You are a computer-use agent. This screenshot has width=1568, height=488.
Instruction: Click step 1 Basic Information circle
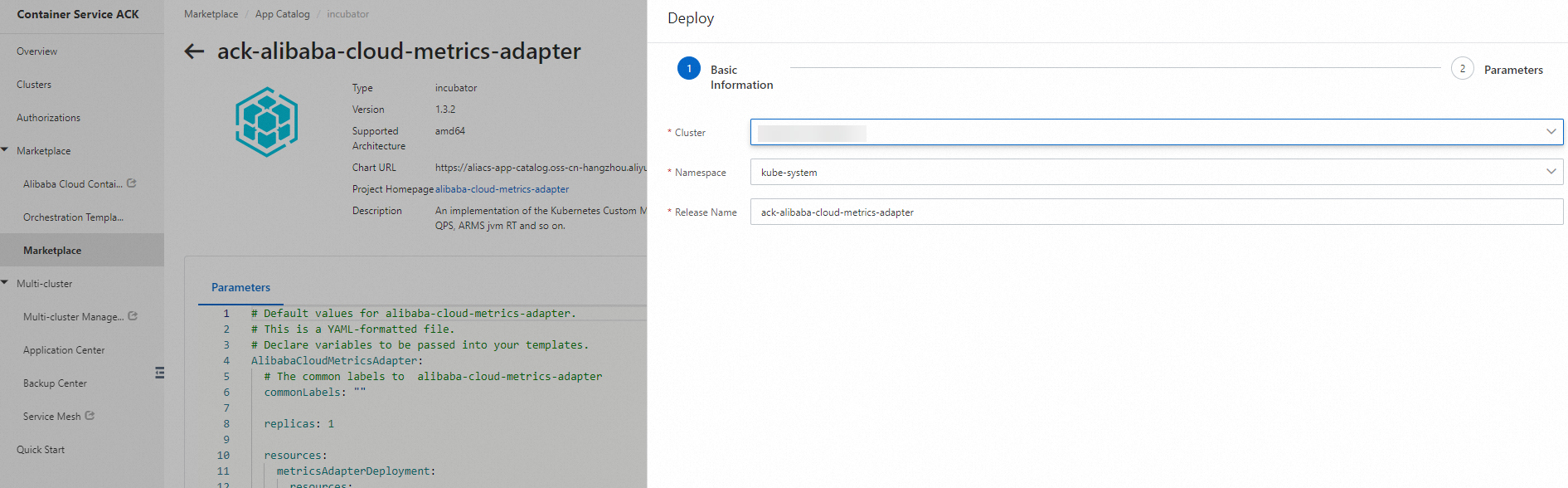[x=689, y=68]
